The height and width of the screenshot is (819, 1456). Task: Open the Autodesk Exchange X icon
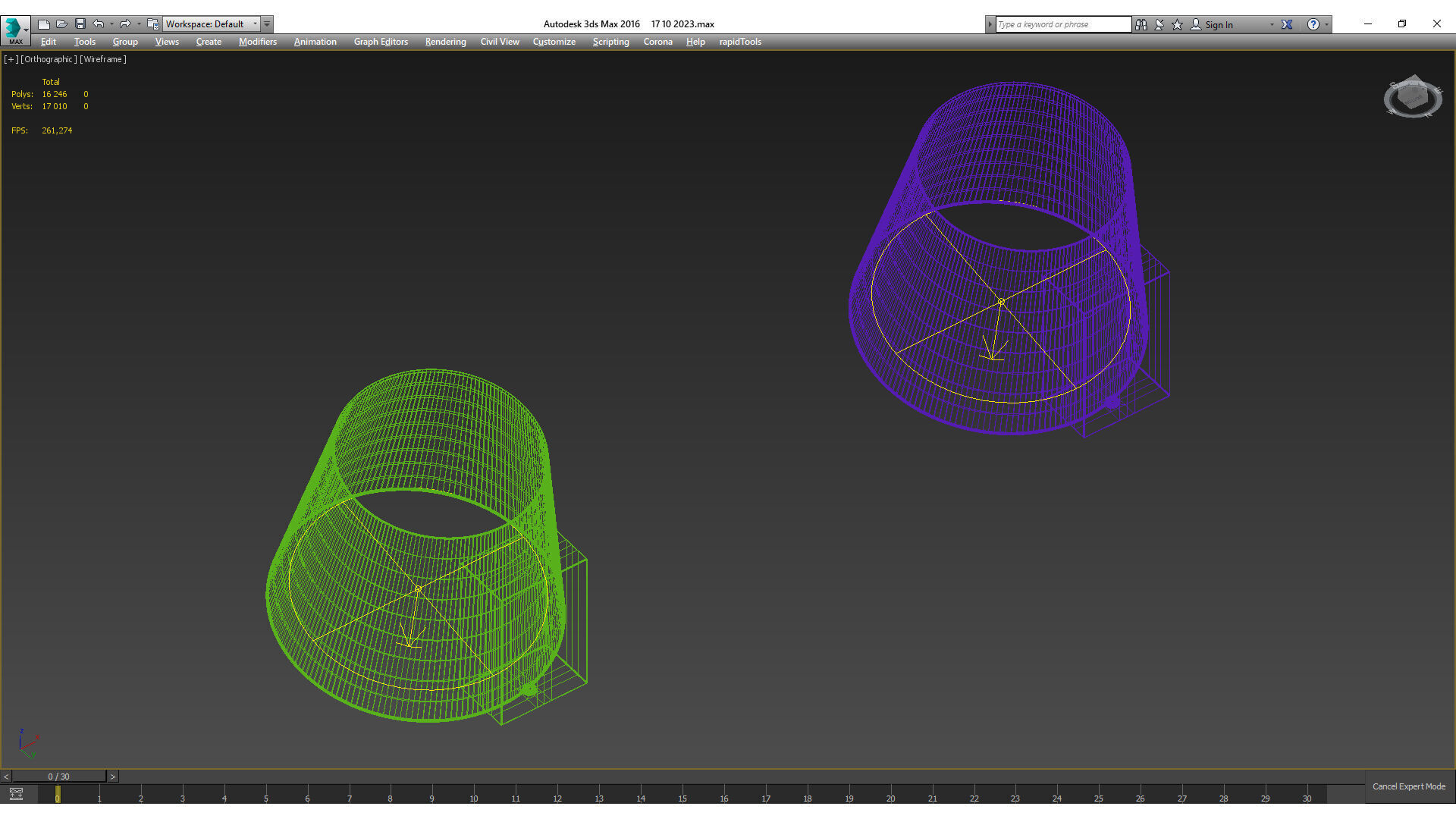click(1287, 24)
